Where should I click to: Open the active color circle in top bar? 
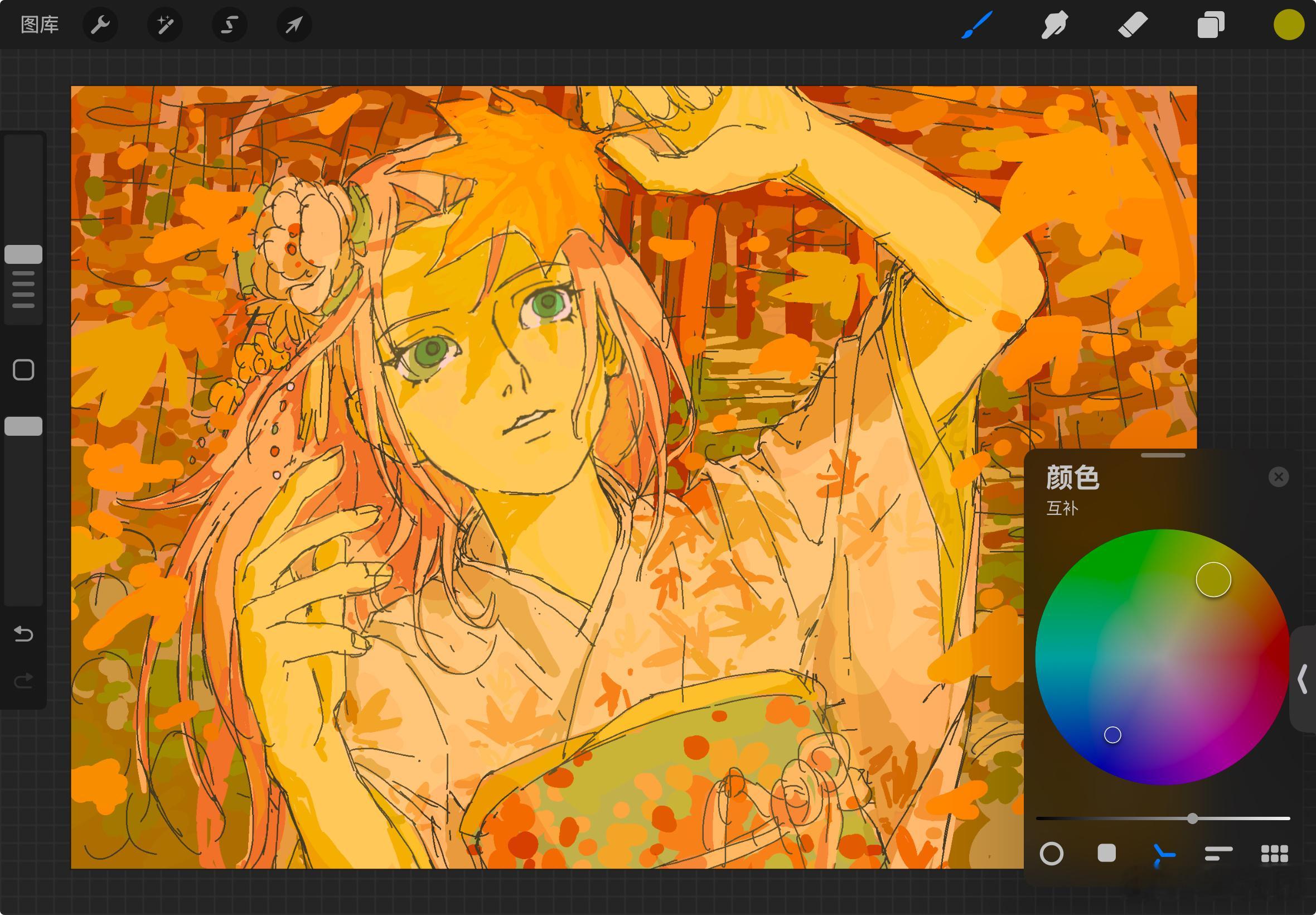[x=1289, y=25]
